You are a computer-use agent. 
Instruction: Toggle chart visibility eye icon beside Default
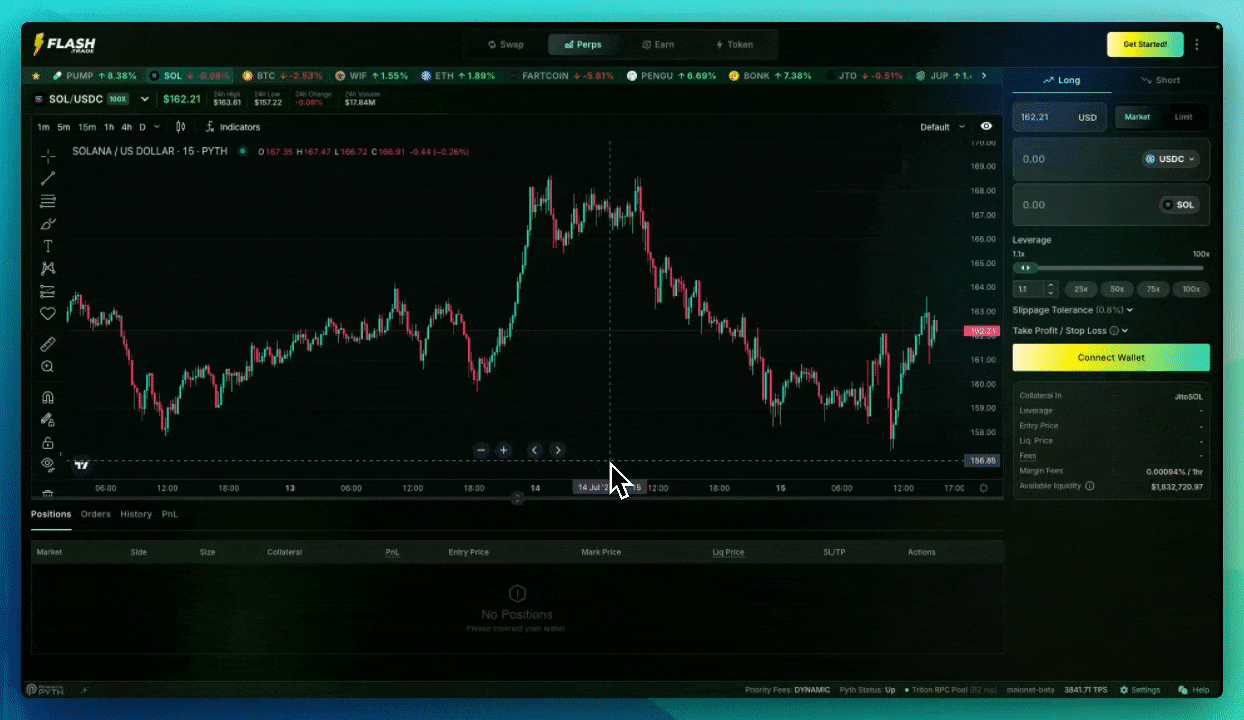click(987, 127)
